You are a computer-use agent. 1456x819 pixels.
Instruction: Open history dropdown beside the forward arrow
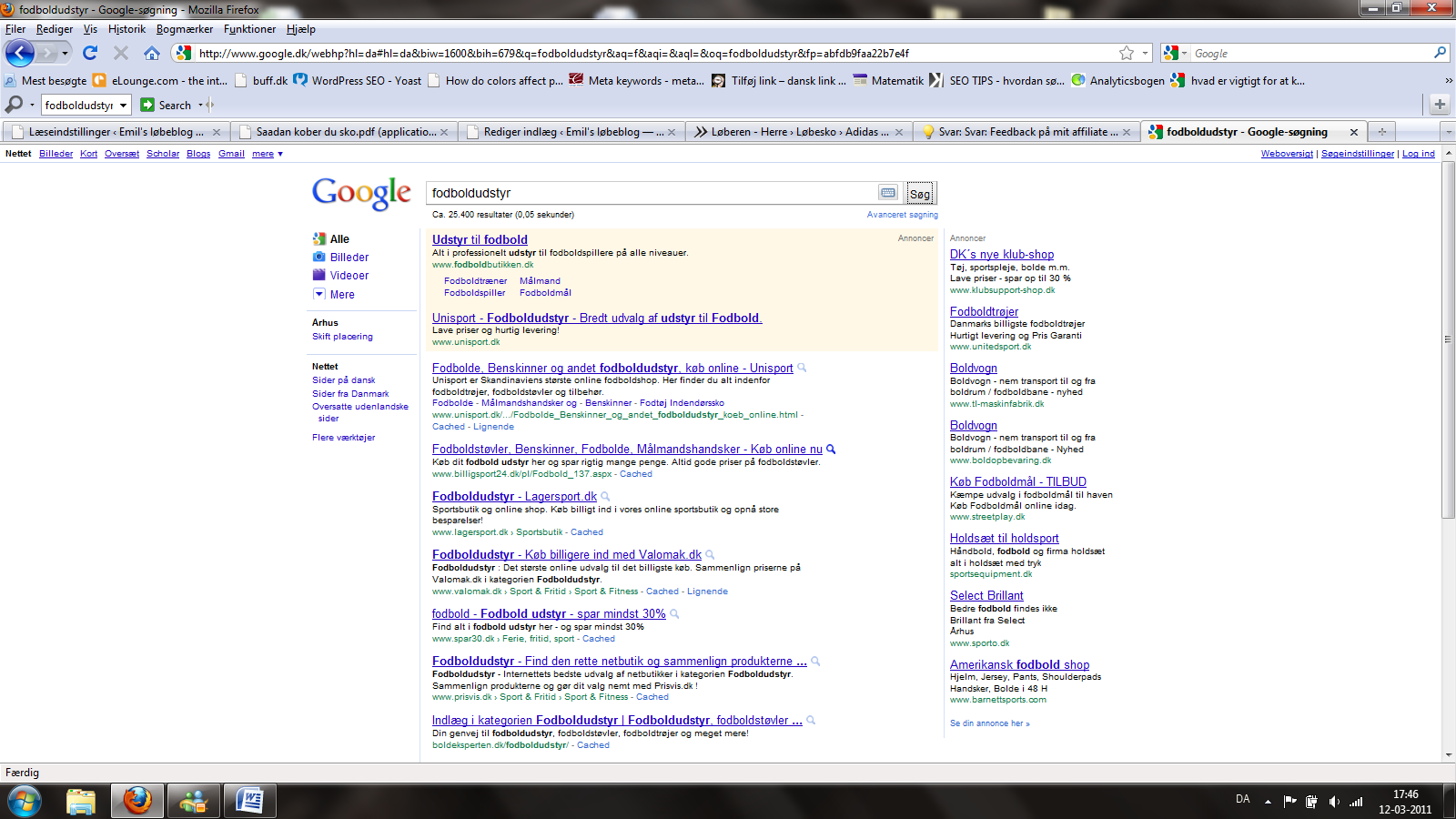pyautogui.click(x=65, y=54)
